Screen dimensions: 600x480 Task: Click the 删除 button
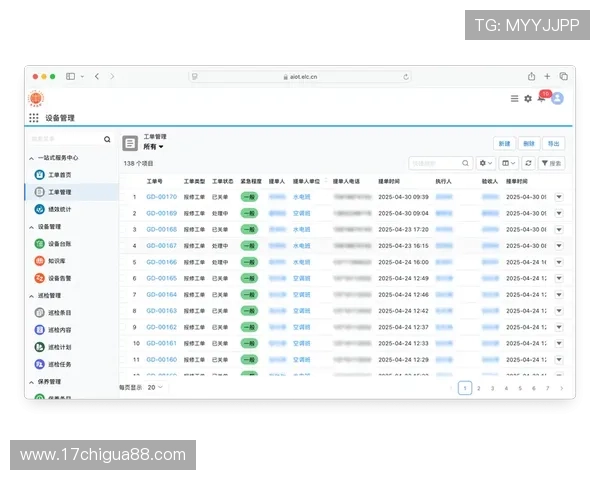click(x=529, y=144)
